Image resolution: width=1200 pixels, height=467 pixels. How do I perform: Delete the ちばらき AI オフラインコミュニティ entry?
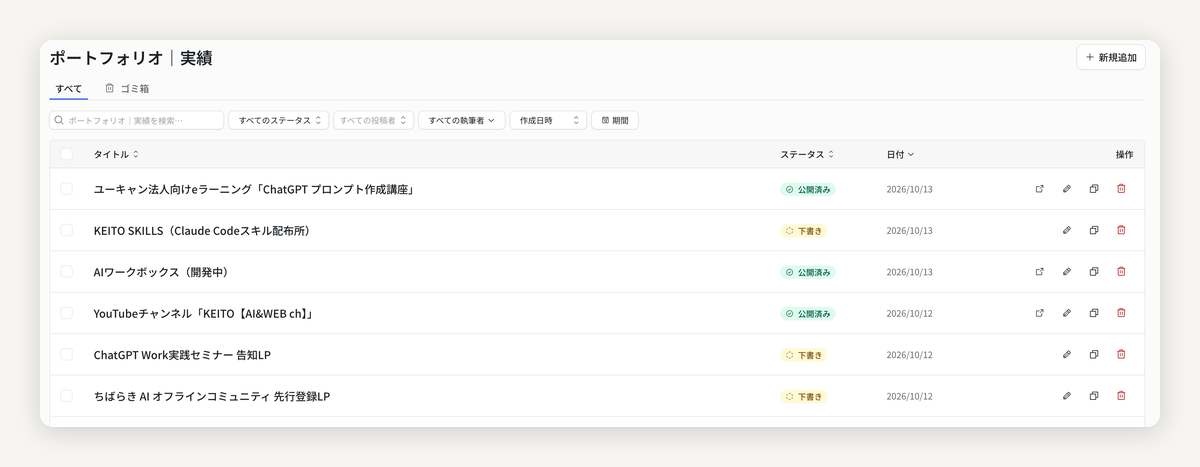tap(1121, 396)
